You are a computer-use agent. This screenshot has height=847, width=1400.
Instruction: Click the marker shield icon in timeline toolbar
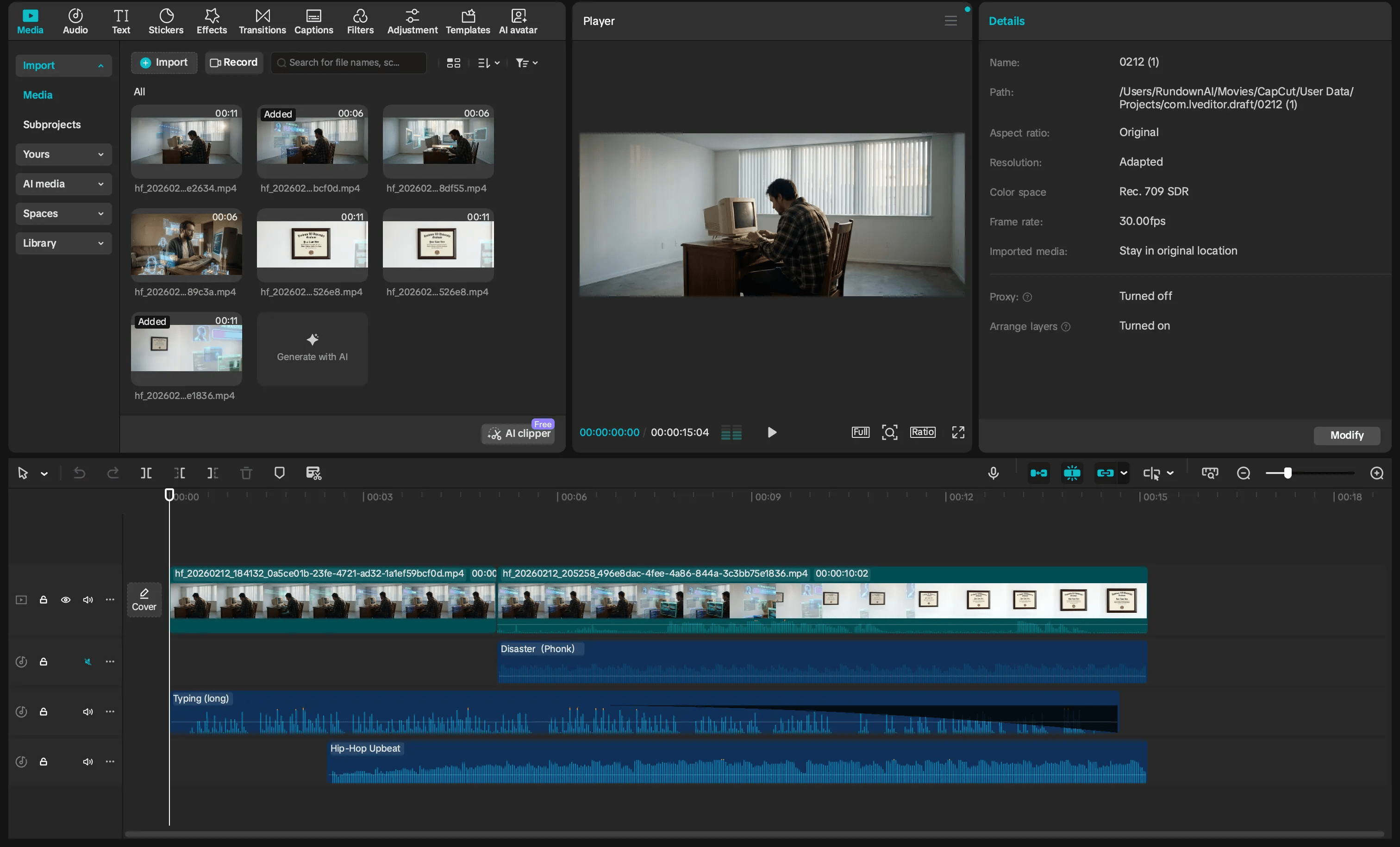(279, 473)
